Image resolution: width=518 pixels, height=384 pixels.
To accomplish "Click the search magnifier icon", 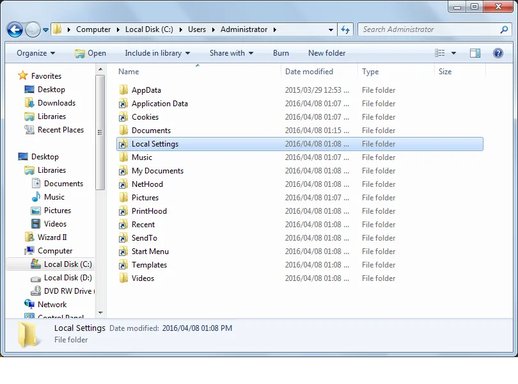I will pyautogui.click(x=504, y=30).
